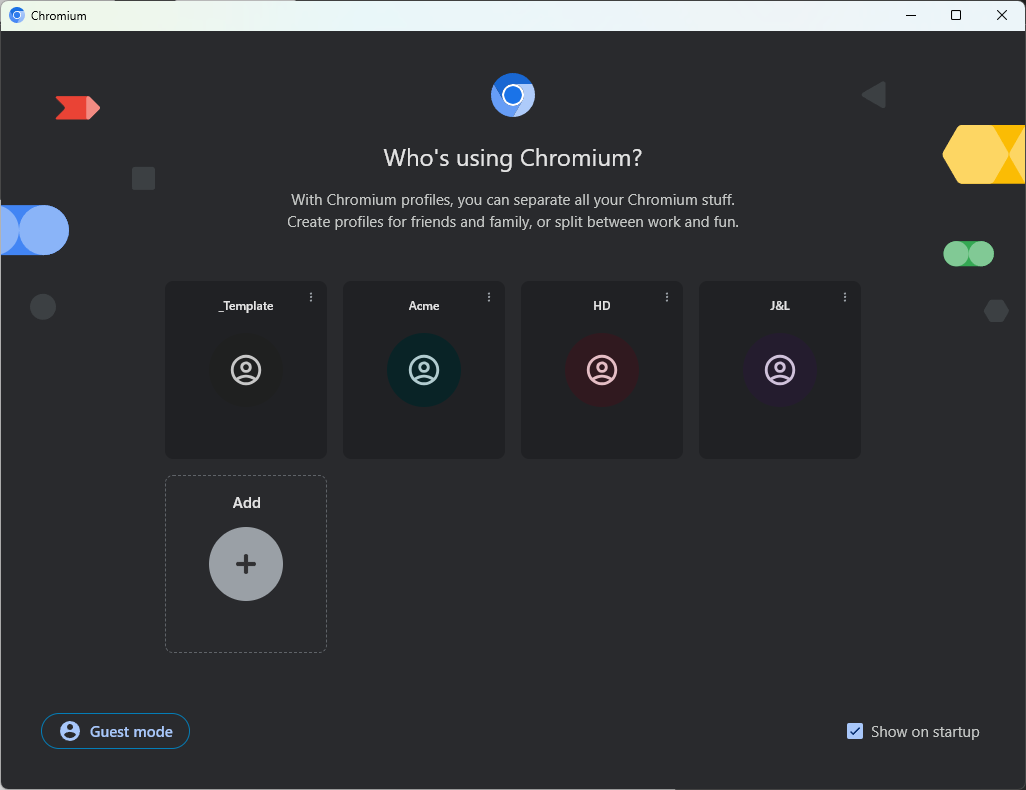Open more actions menu for _Template profile
Viewport: 1026px width, 790px height.
pos(311,297)
